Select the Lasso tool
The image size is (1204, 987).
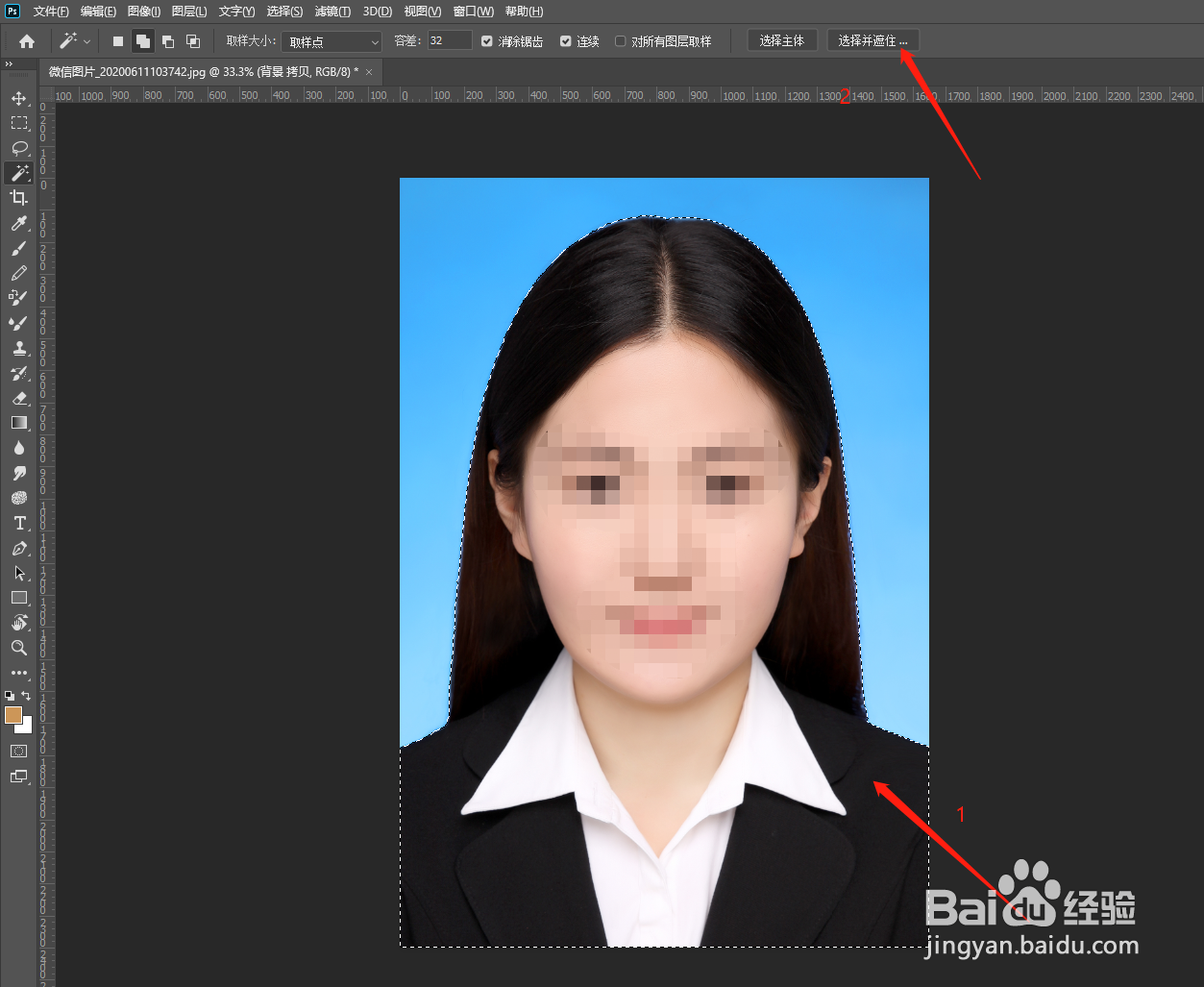tap(19, 148)
